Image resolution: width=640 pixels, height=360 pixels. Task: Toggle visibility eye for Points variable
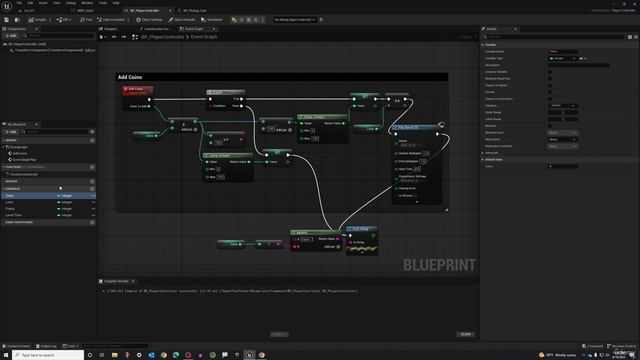[x=93, y=209]
